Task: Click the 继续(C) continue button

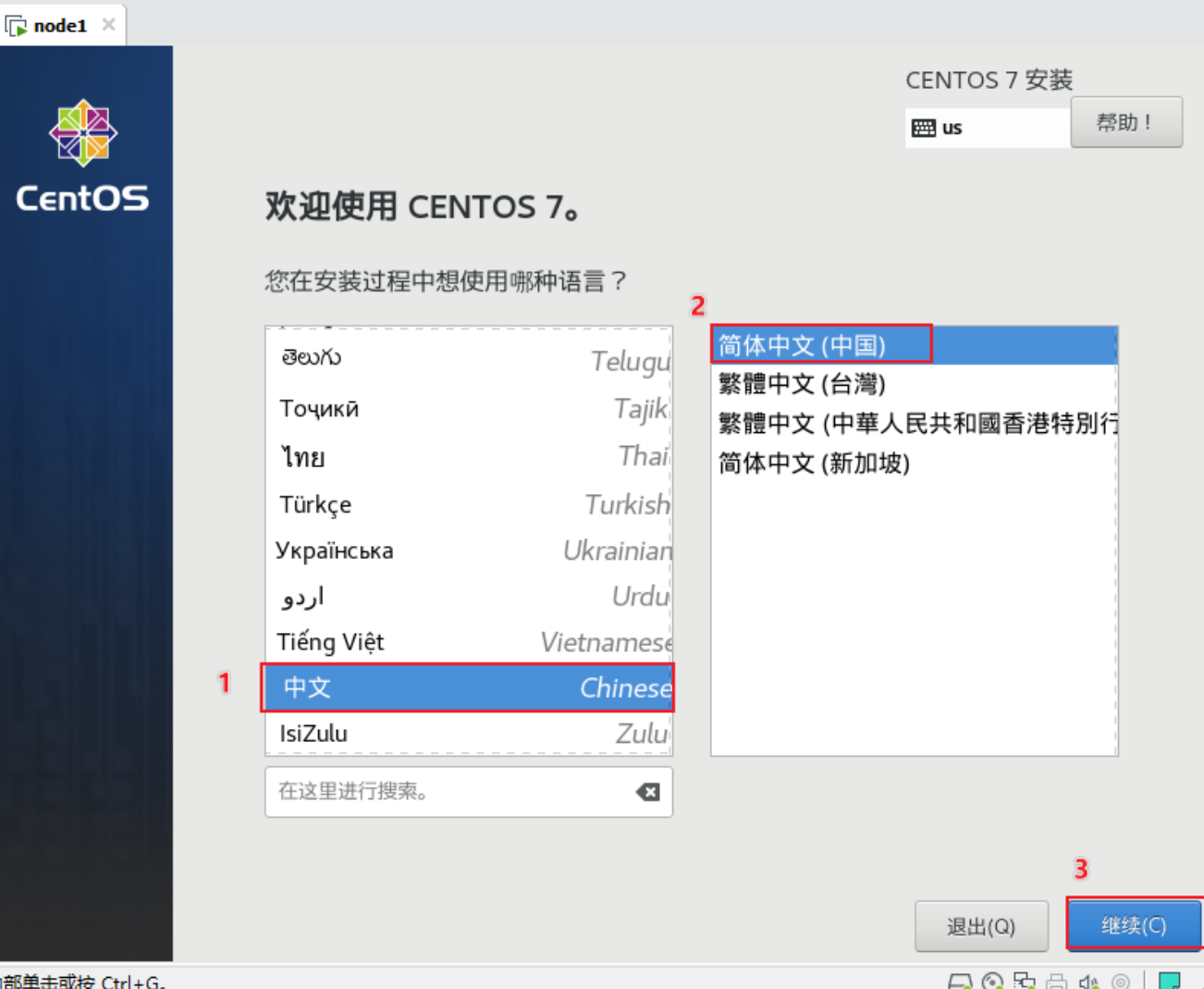Action: (1134, 925)
